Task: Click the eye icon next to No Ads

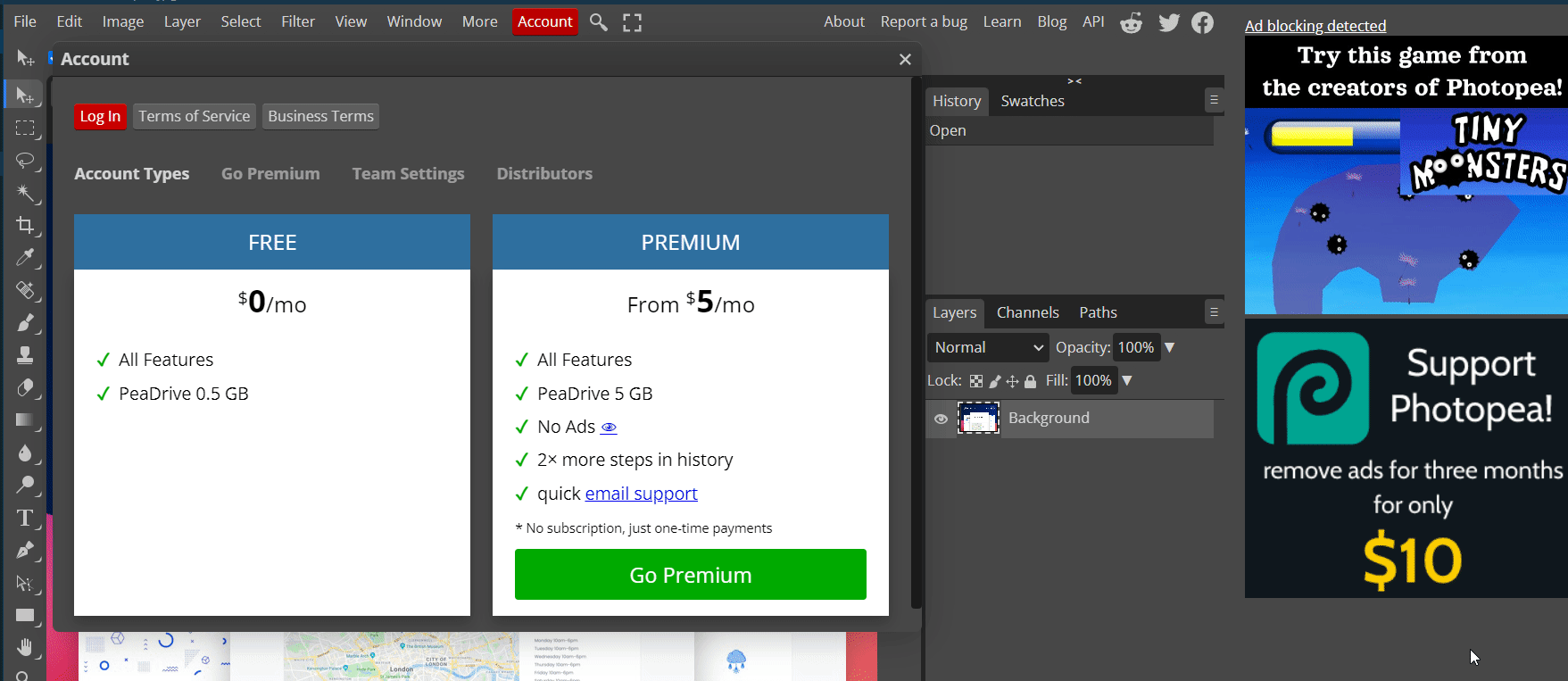Action: pos(609,428)
